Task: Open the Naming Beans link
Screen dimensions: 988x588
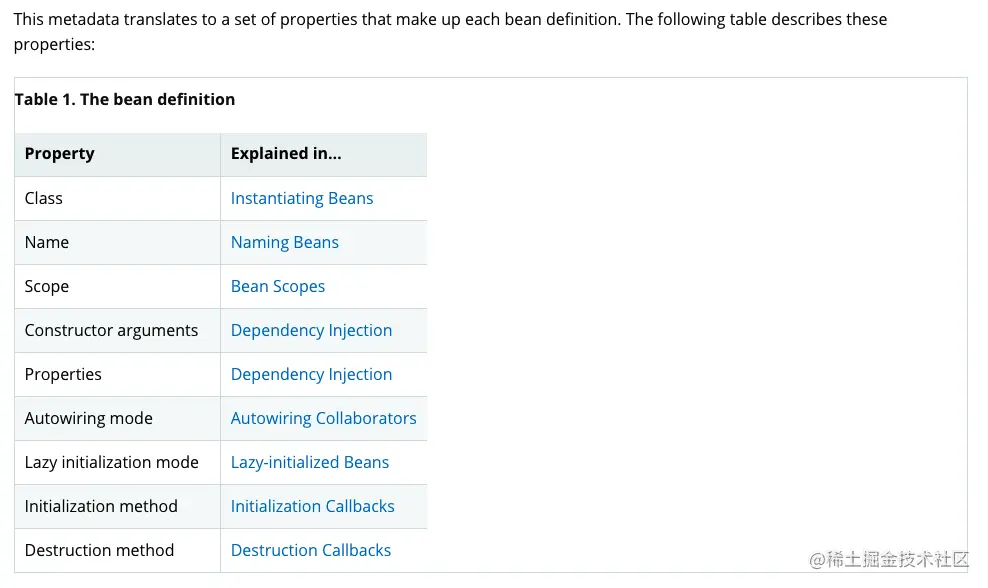Action: click(x=284, y=242)
